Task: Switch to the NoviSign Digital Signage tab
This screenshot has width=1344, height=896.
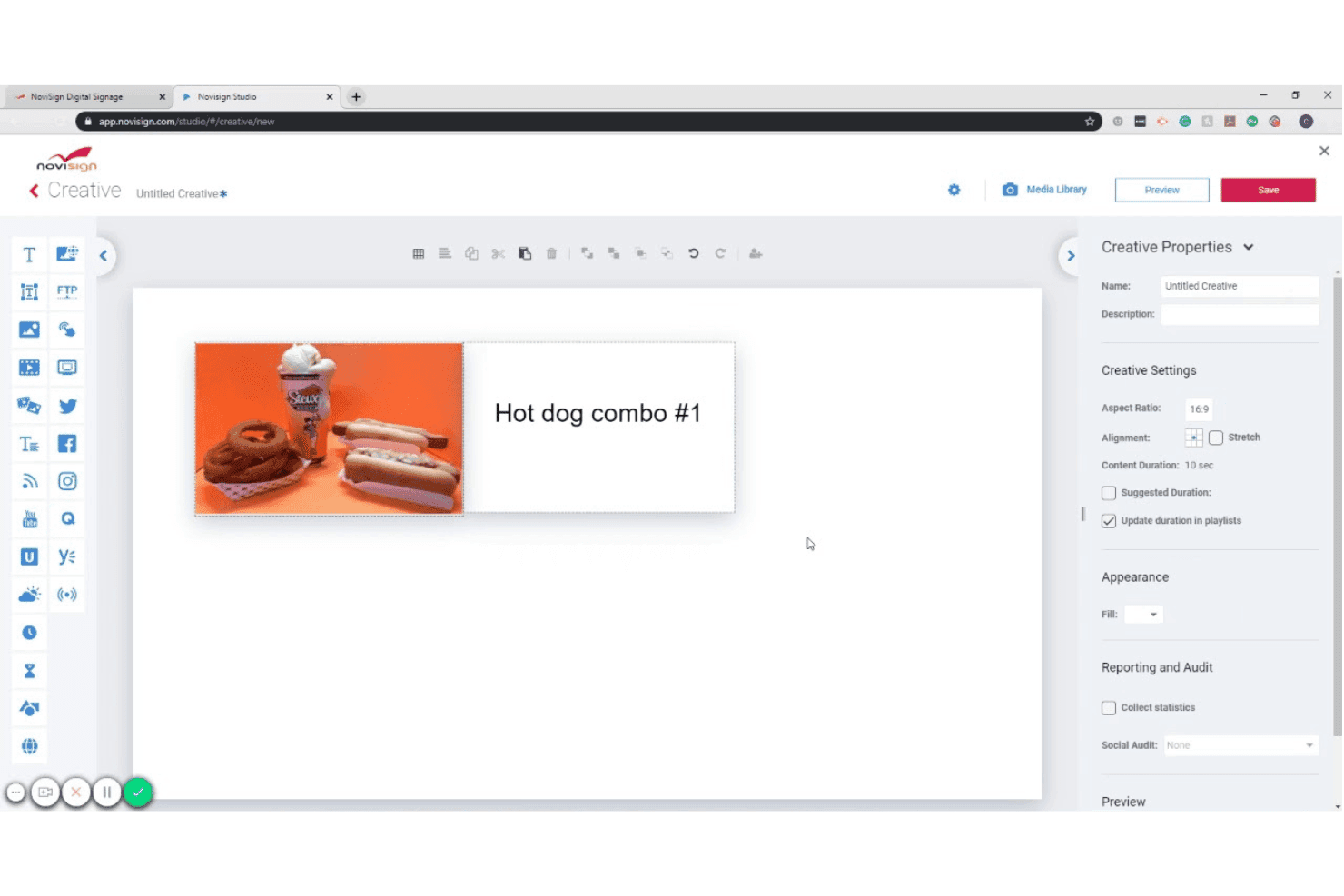Action: click(87, 96)
